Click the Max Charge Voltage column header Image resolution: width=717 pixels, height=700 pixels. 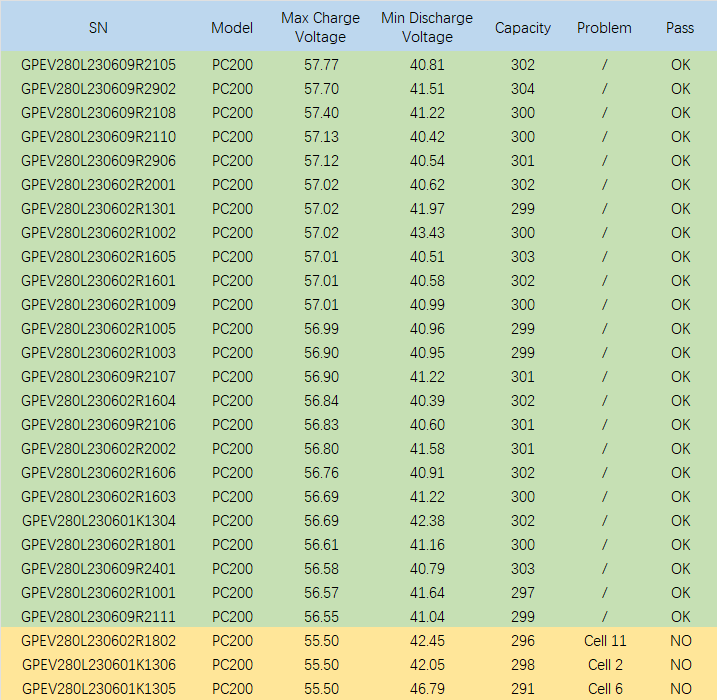pos(320,28)
